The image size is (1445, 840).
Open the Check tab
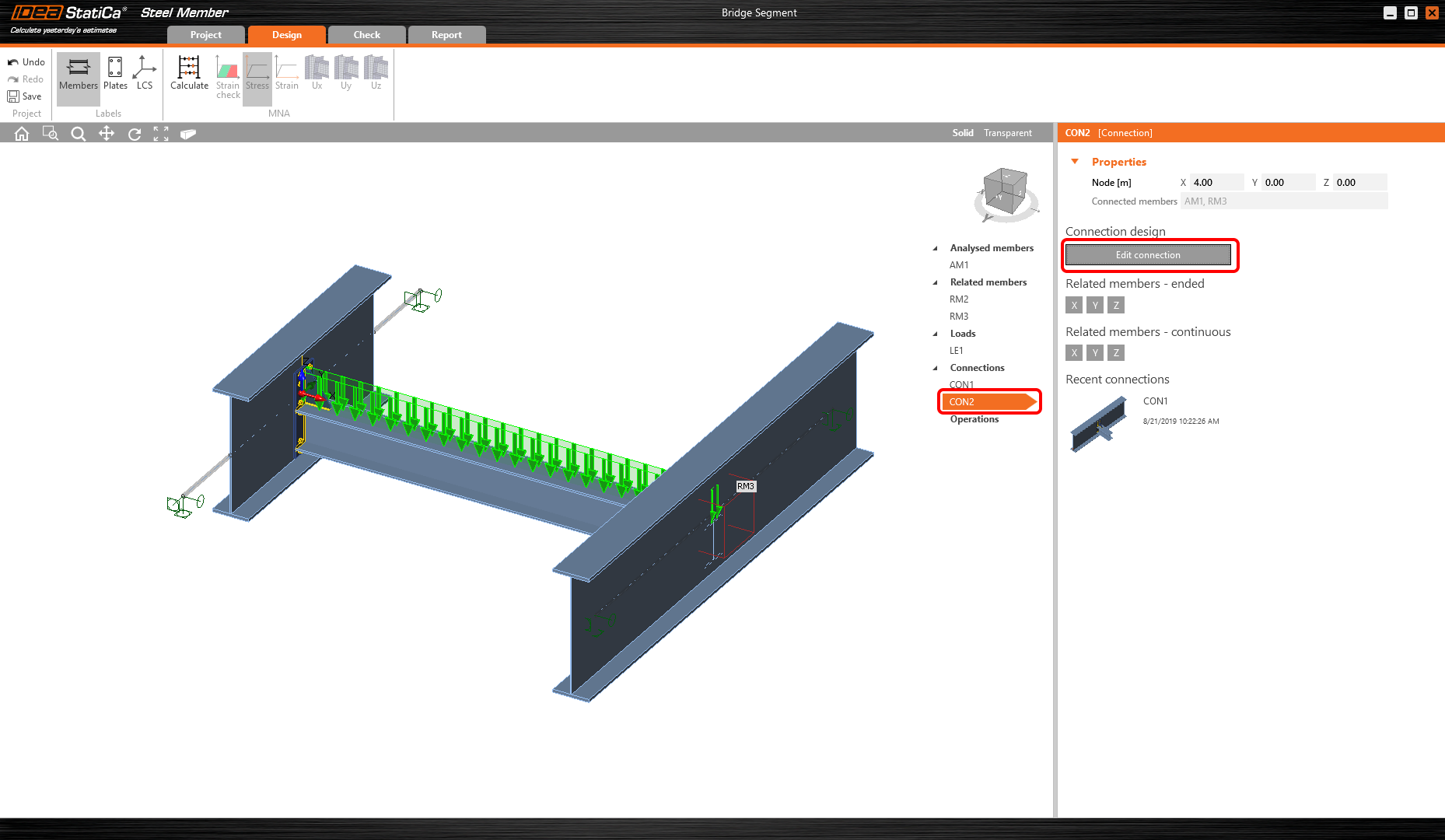click(367, 35)
